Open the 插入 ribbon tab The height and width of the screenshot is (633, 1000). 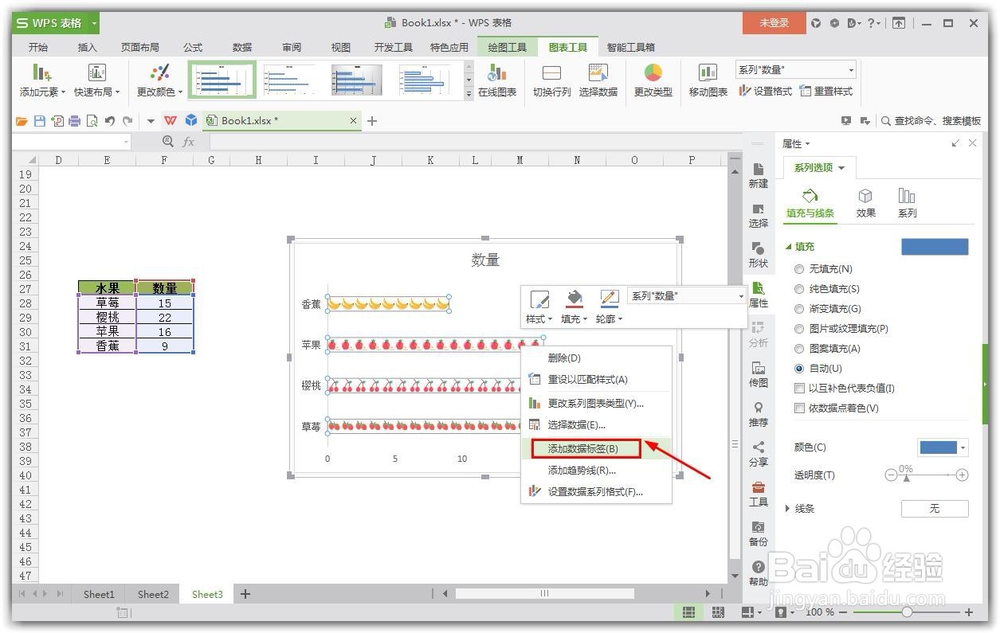(x=87, y=47)
